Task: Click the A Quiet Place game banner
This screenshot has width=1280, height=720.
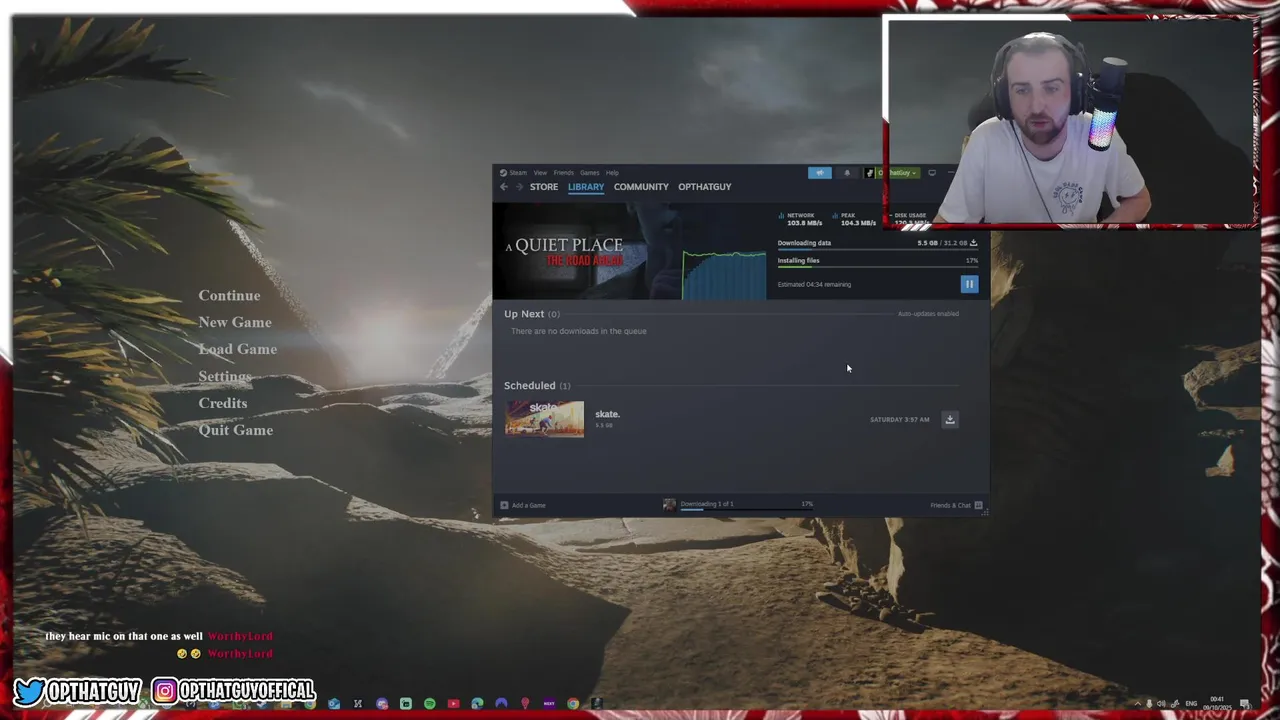Action: point(588,252)
